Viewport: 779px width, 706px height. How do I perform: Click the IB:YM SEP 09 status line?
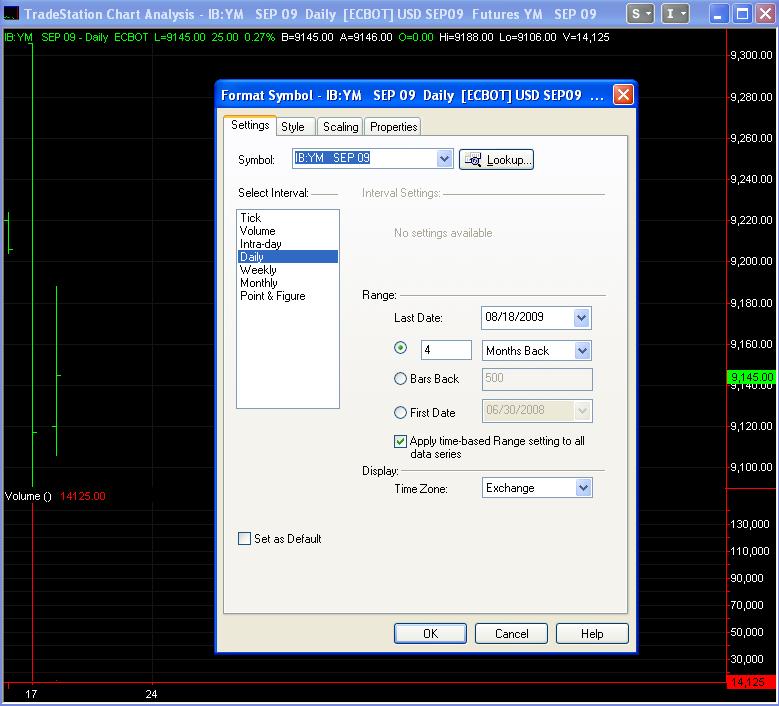[x=306, y=37]
